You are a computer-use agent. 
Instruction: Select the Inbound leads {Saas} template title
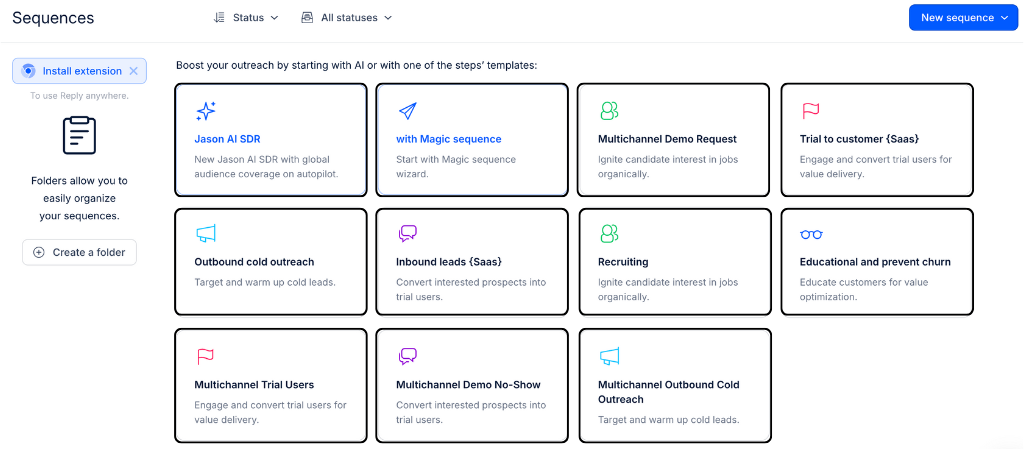tap(449, 262)
